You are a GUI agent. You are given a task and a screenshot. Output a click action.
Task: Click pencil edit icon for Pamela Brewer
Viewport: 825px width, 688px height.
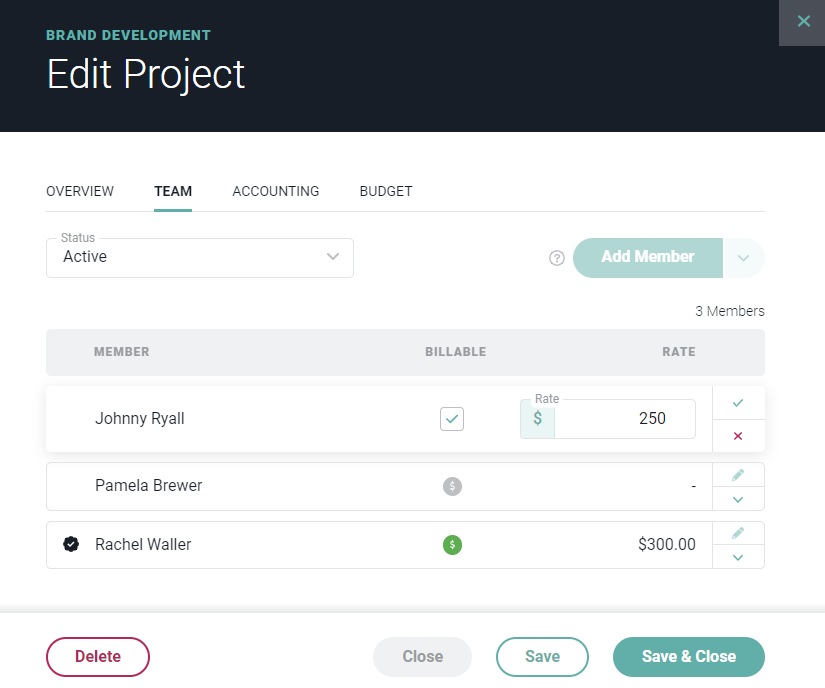(738, 475)
